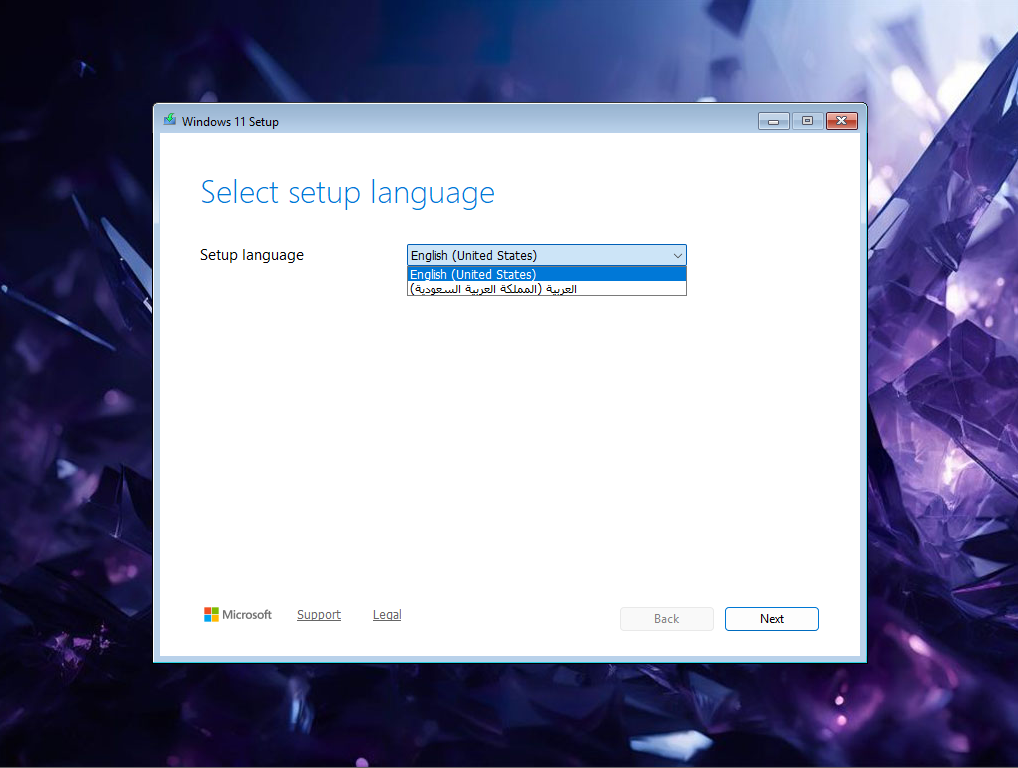This screenshot has height=768, width=1018.
Task: Minimize the Windows 11 Setup window
Action: tap(773, 121)
